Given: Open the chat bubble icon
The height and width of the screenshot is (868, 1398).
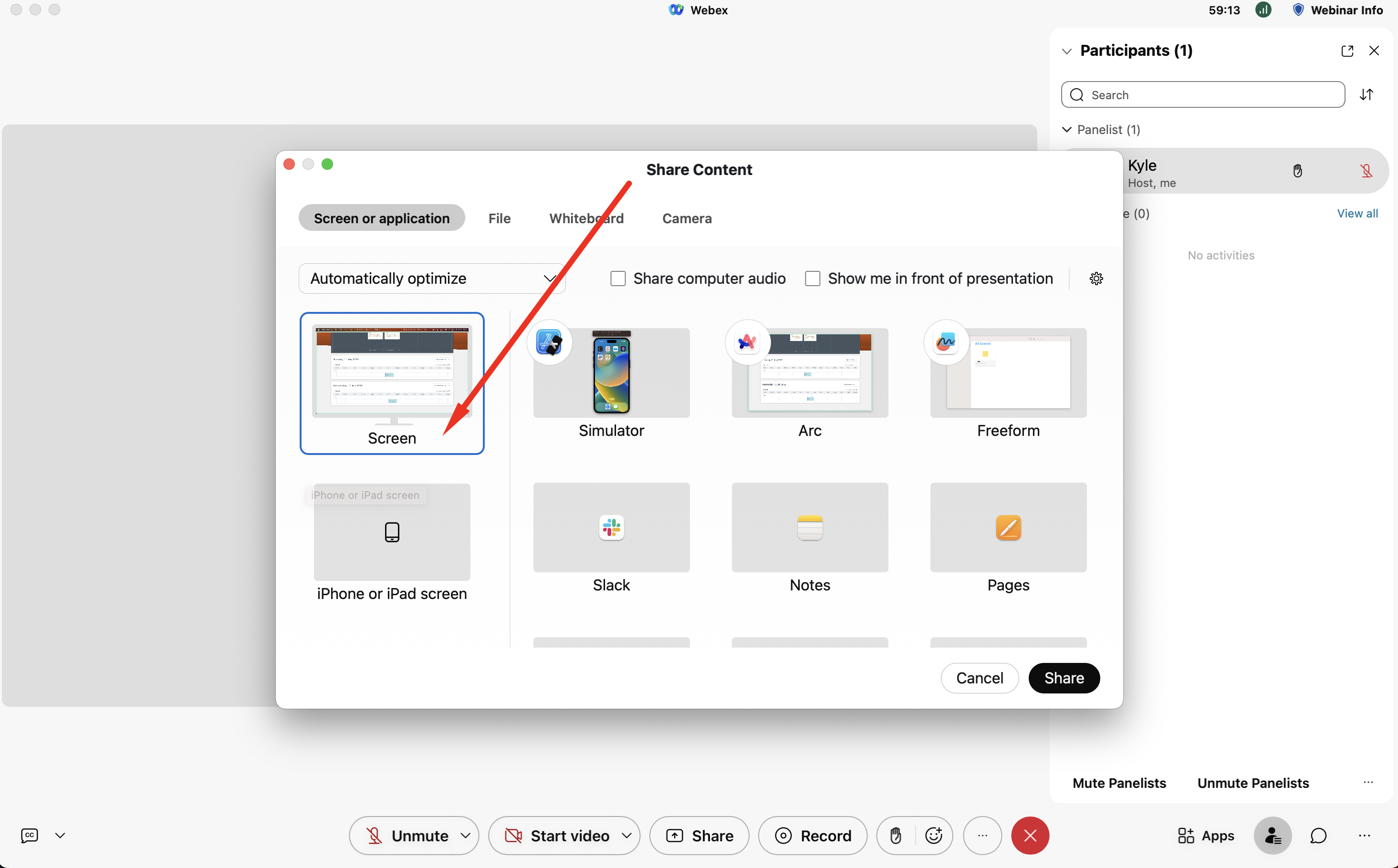Looking at the screenshot, I should [1318, 835].
